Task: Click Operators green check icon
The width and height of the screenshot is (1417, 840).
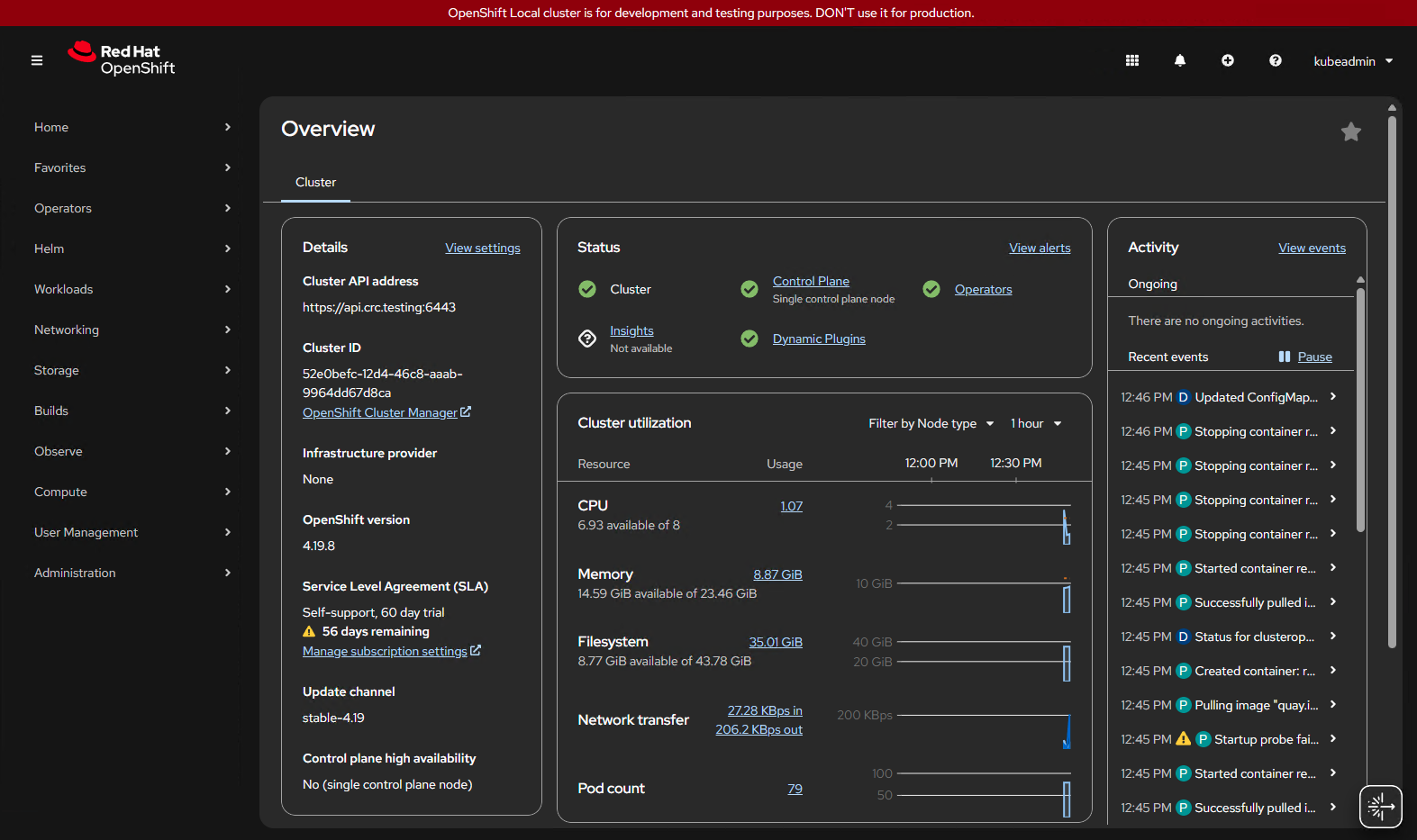Action: (x=931, y=289)
